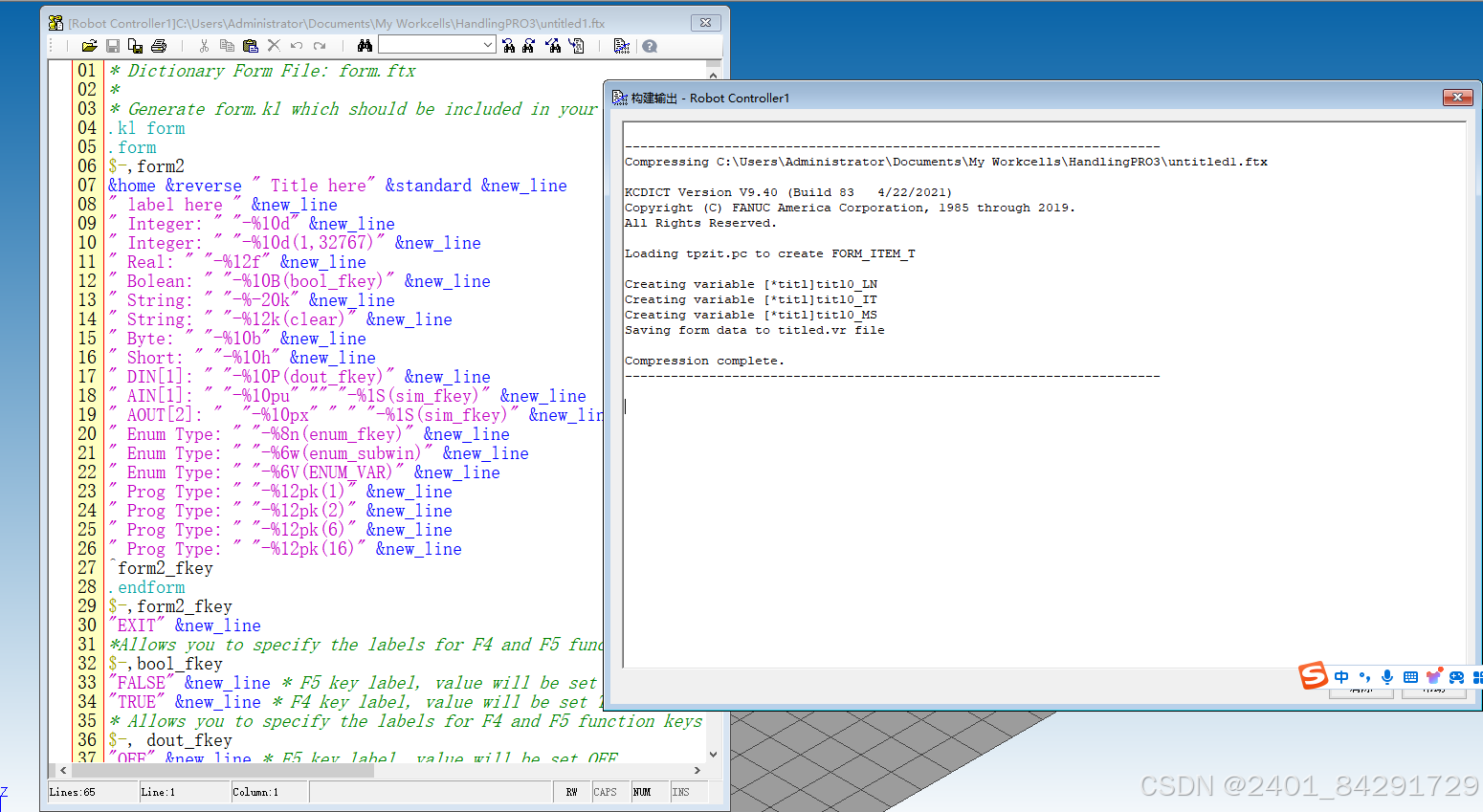
Task: Find next occurrence icon
Action: point(529,46)
